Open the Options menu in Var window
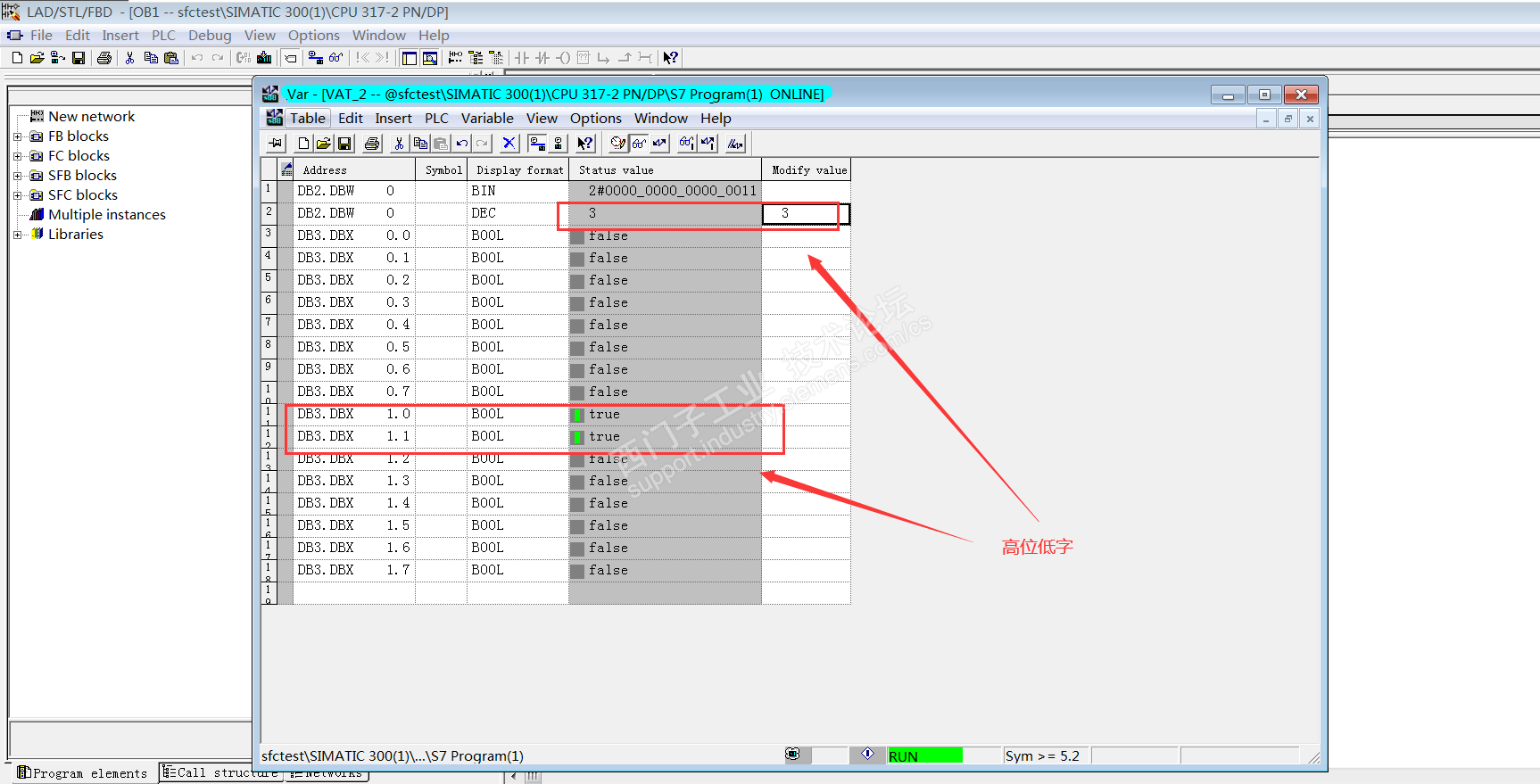This screenshot has width=1540, height=784. coord(596,119)
